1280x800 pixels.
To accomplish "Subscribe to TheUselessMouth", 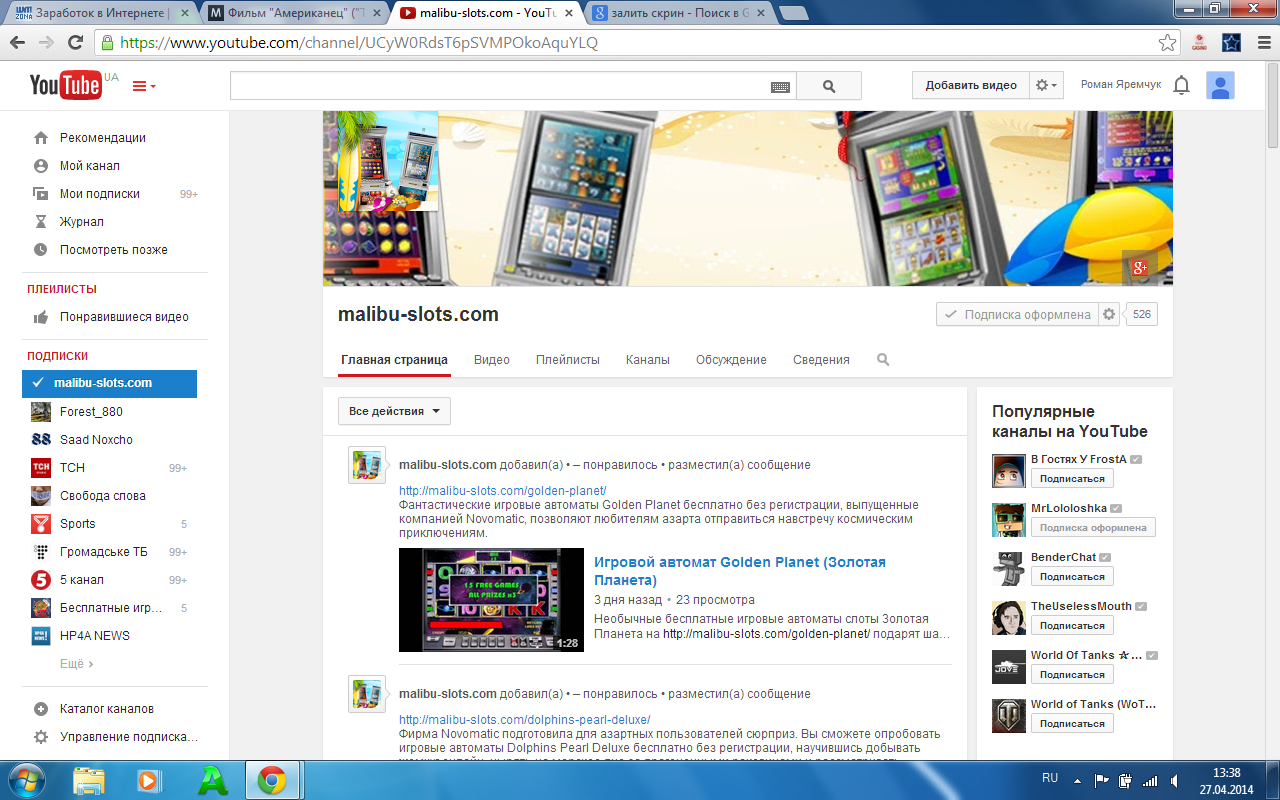I will (x=1072, y=626).
